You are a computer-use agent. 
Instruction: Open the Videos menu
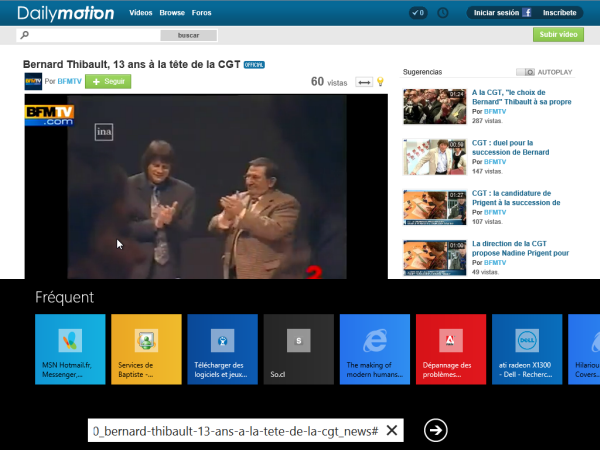click(x=140, y=13)
